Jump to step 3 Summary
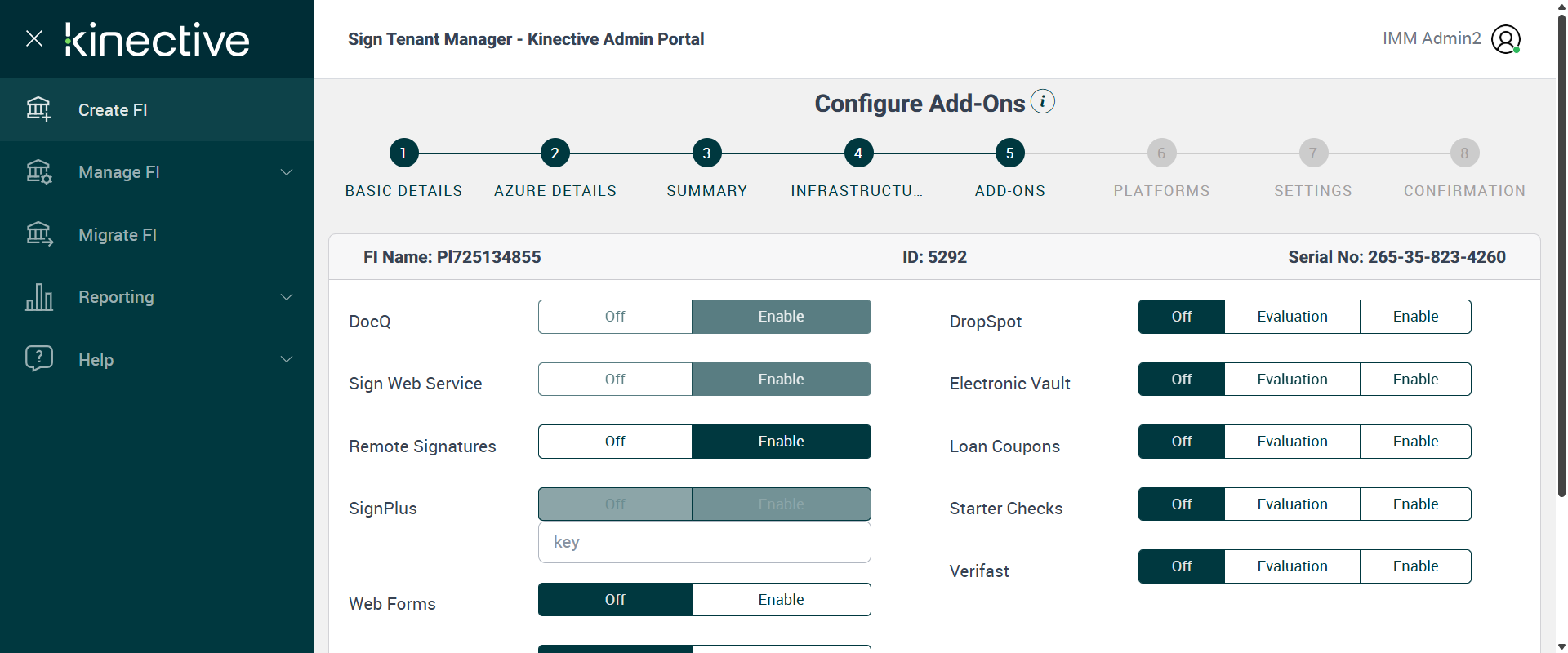 [x=706, y=153]
